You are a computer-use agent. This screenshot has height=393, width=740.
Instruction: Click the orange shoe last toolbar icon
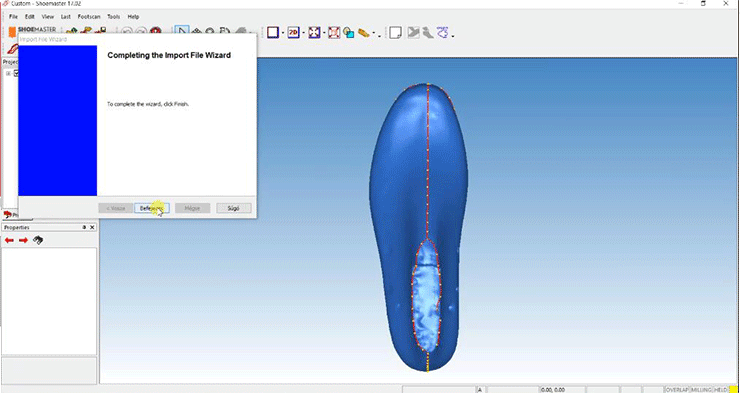[363, 33]
